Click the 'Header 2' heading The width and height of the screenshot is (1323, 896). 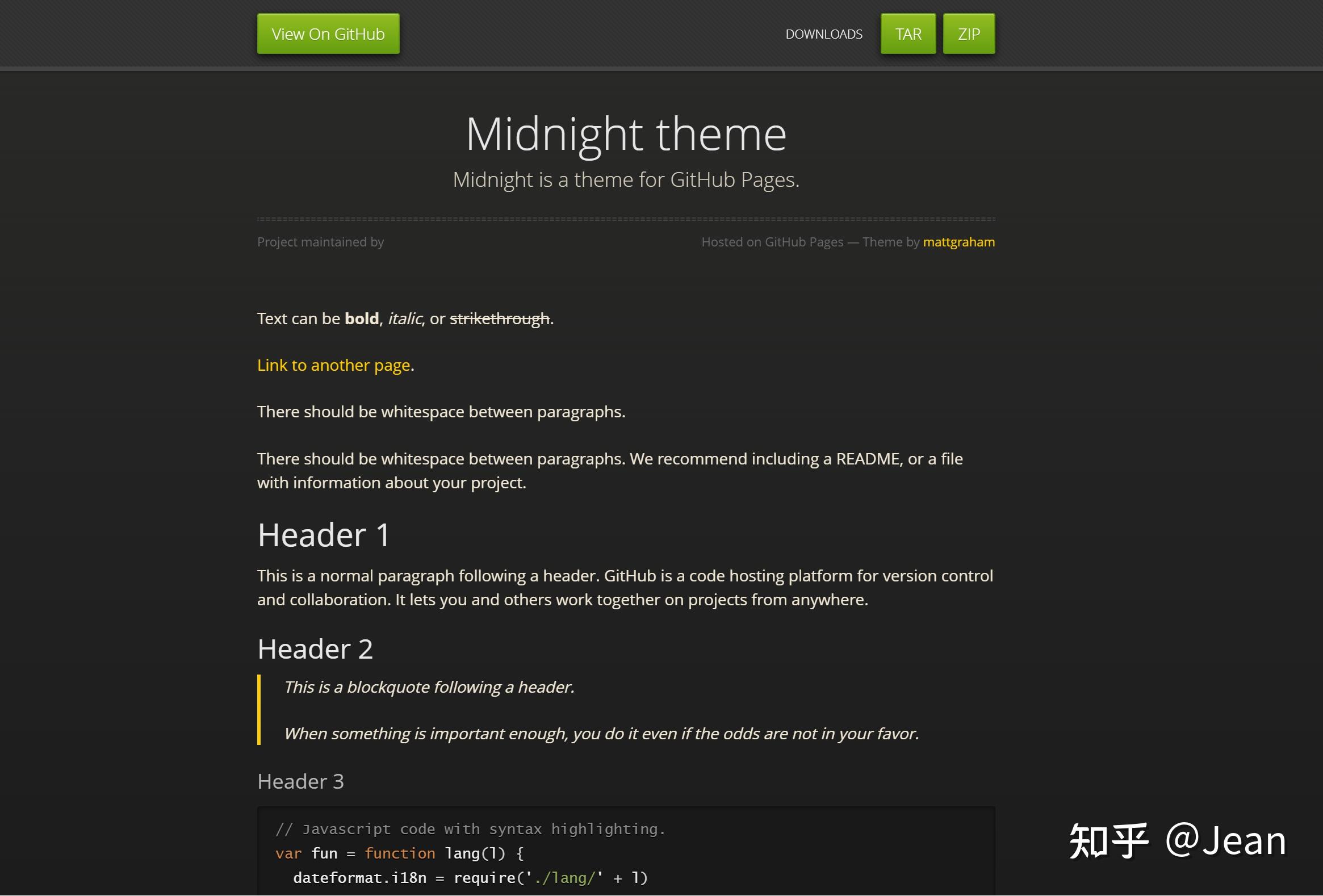point(315,649)
